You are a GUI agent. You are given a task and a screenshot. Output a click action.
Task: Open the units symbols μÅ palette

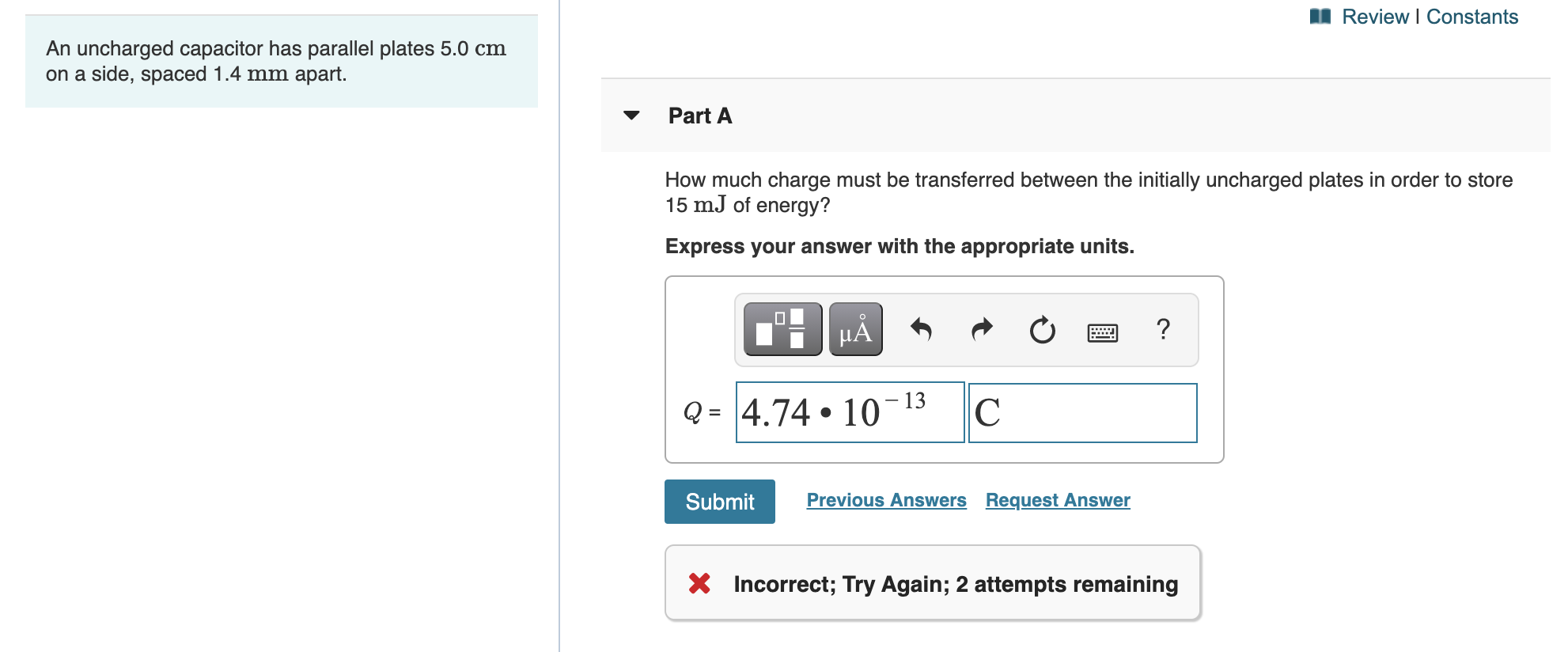[x=855, y=329]
